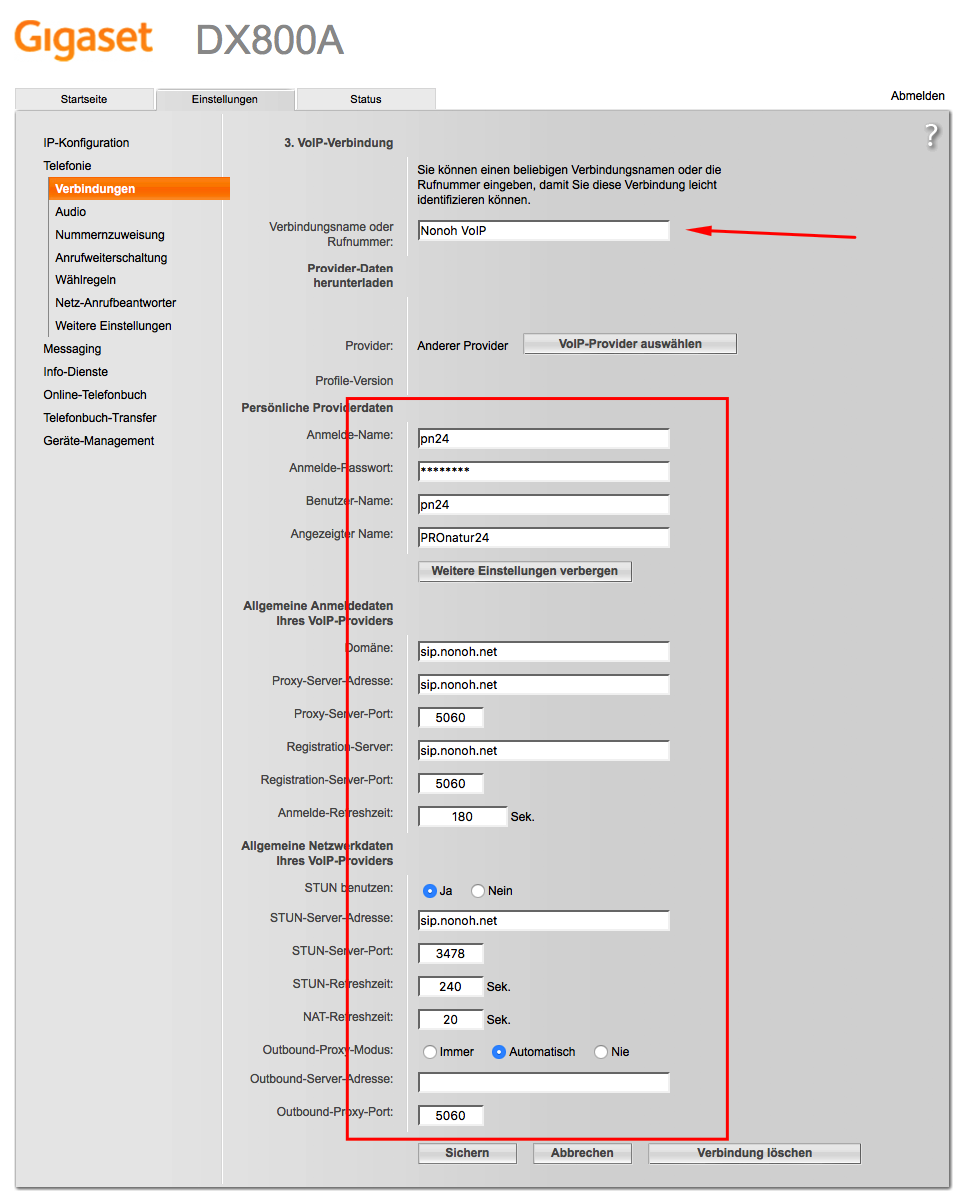Set Outbound-Proxy-Modus to Immer

(x=430, y=1052)
